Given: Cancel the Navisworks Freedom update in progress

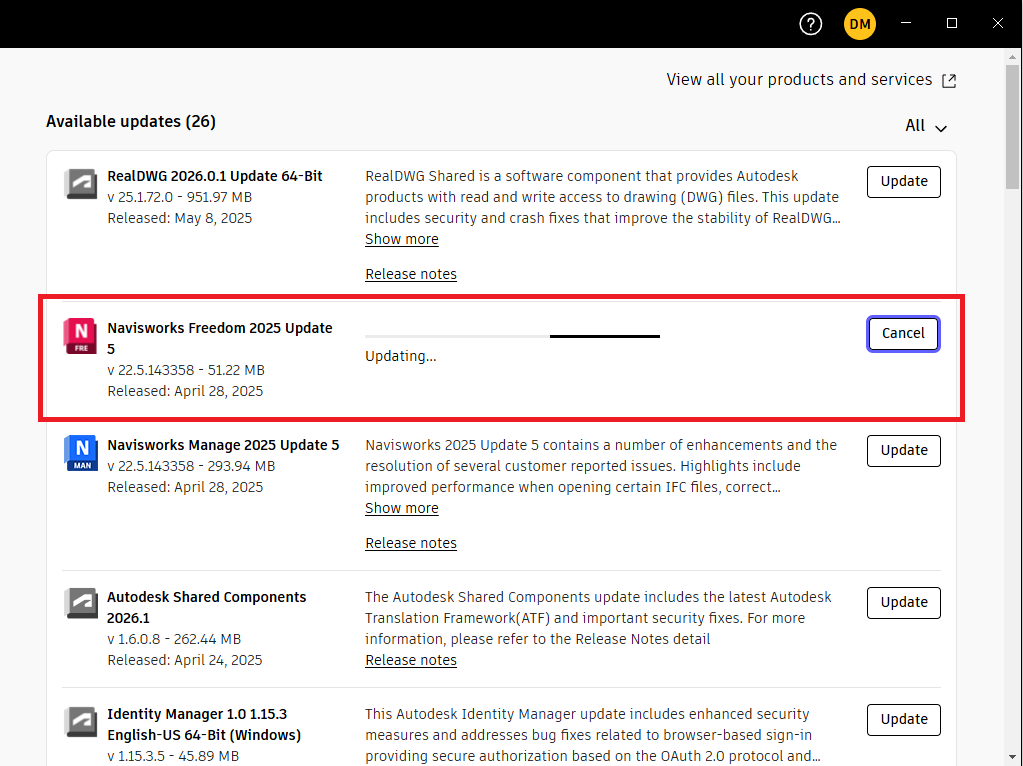Looking at the screenshot, I should [x=903, y=333].
